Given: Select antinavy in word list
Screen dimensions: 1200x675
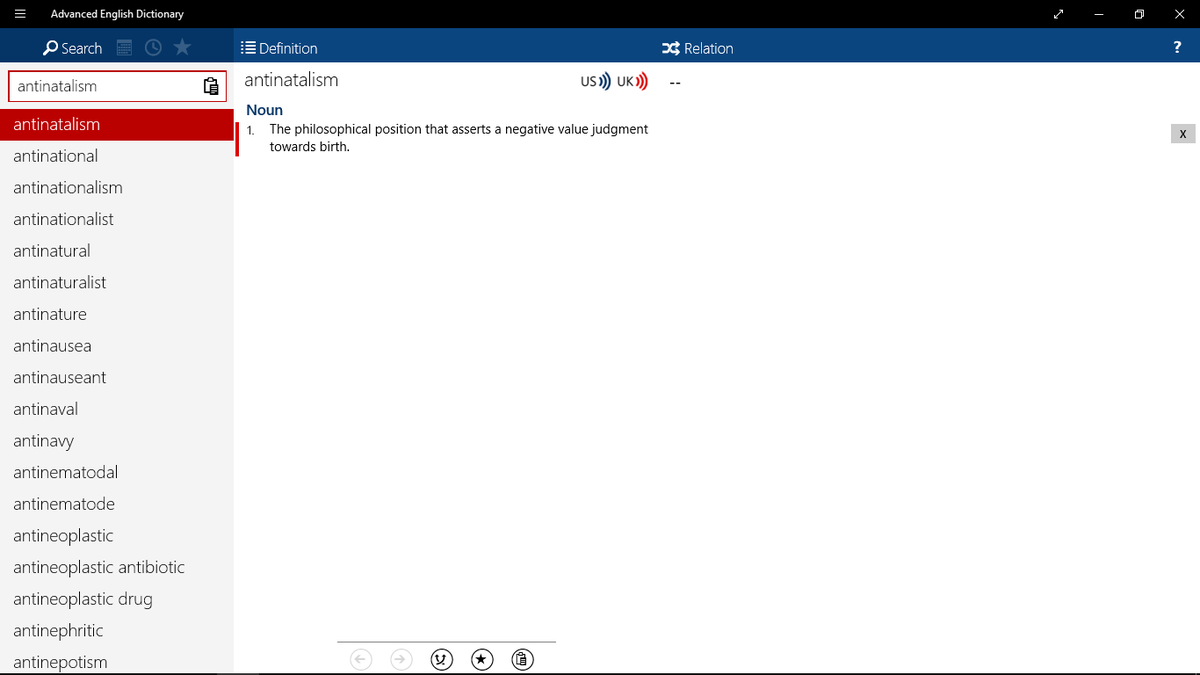Looking at the screenshot, I should pyautogui.click(x=116, y=441).
